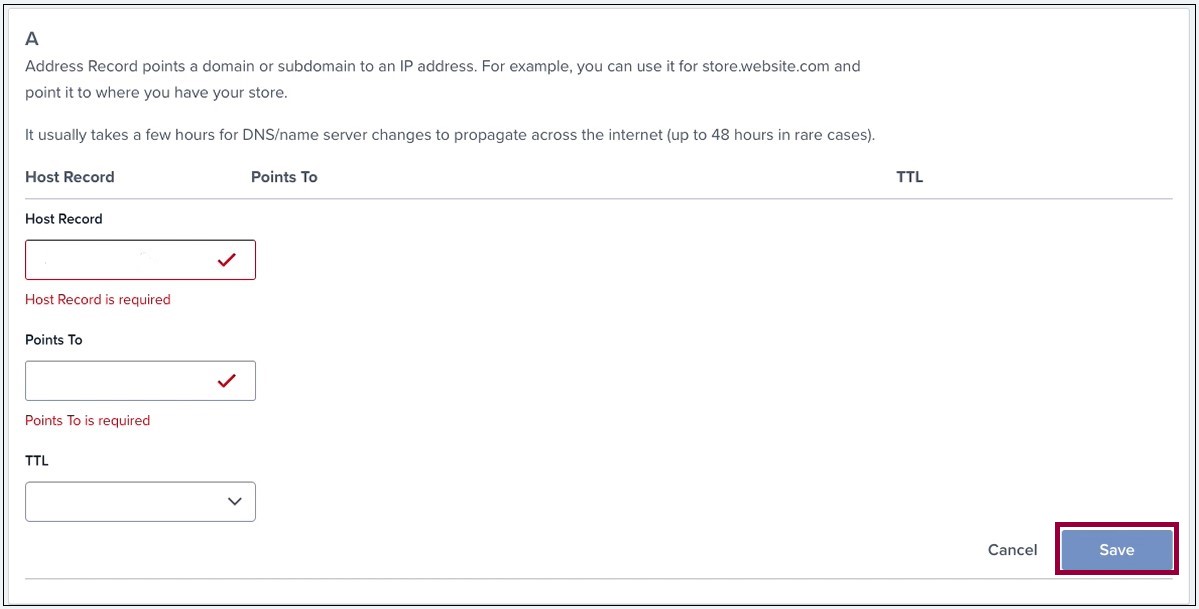The height and width of the screenshot is (609, 1199).
Task: Click the Host Record column header
Action: click(70, 177)
